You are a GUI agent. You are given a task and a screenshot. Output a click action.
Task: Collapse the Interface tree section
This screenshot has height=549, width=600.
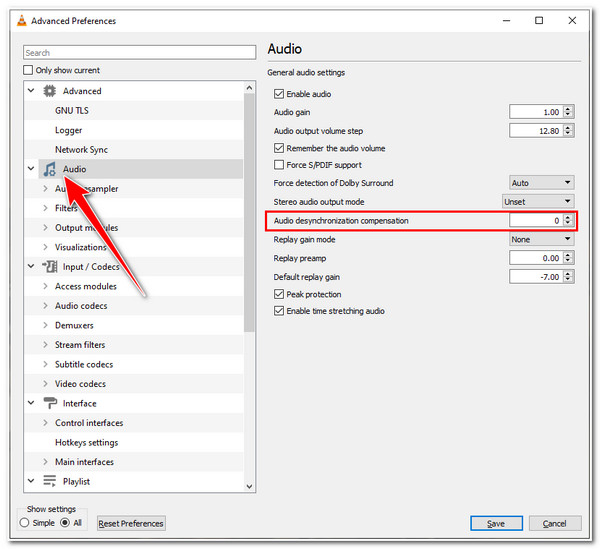coord(31,403)
